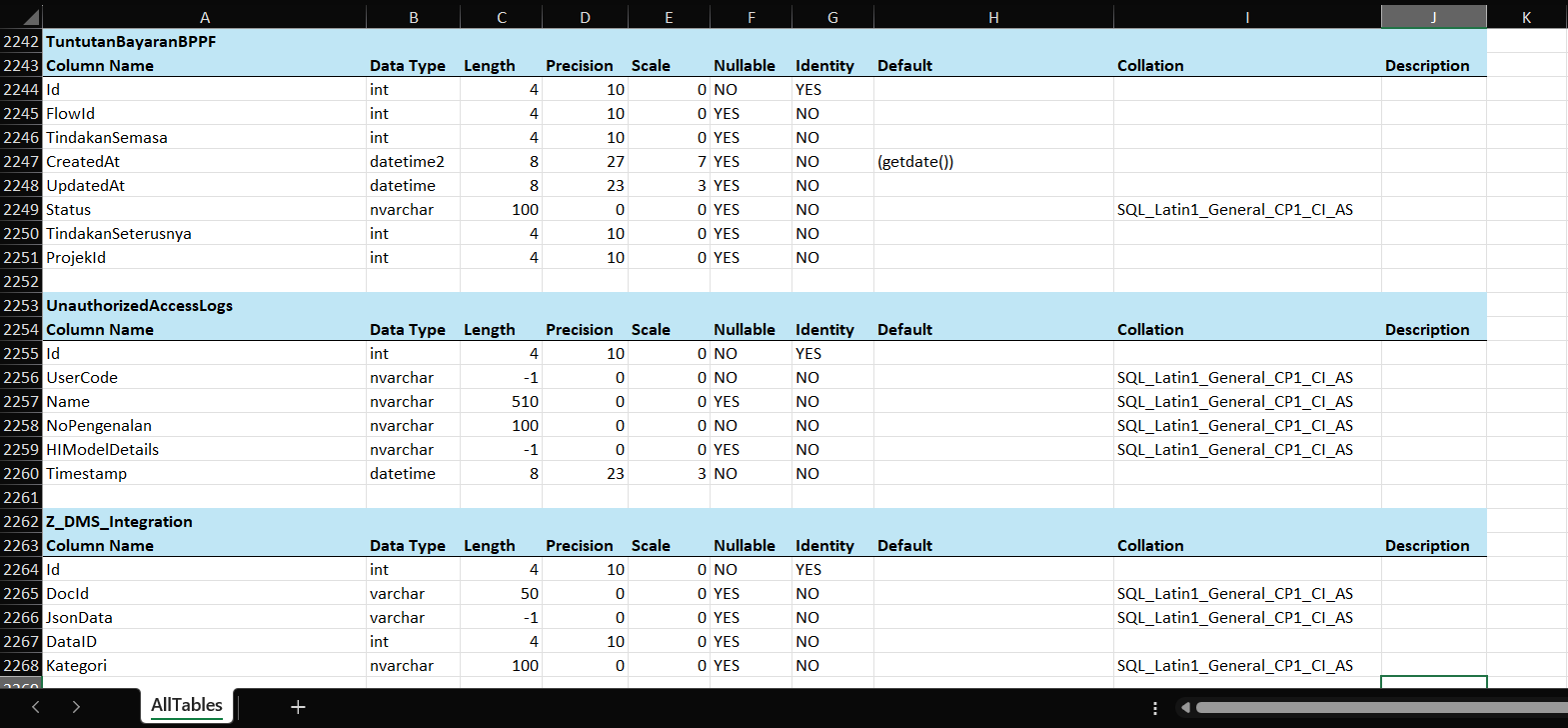The height and width of the screenshot is (728, 1568).
Task: Select row 2262 header
Action: pyautogui.click(x=21, y=521)
